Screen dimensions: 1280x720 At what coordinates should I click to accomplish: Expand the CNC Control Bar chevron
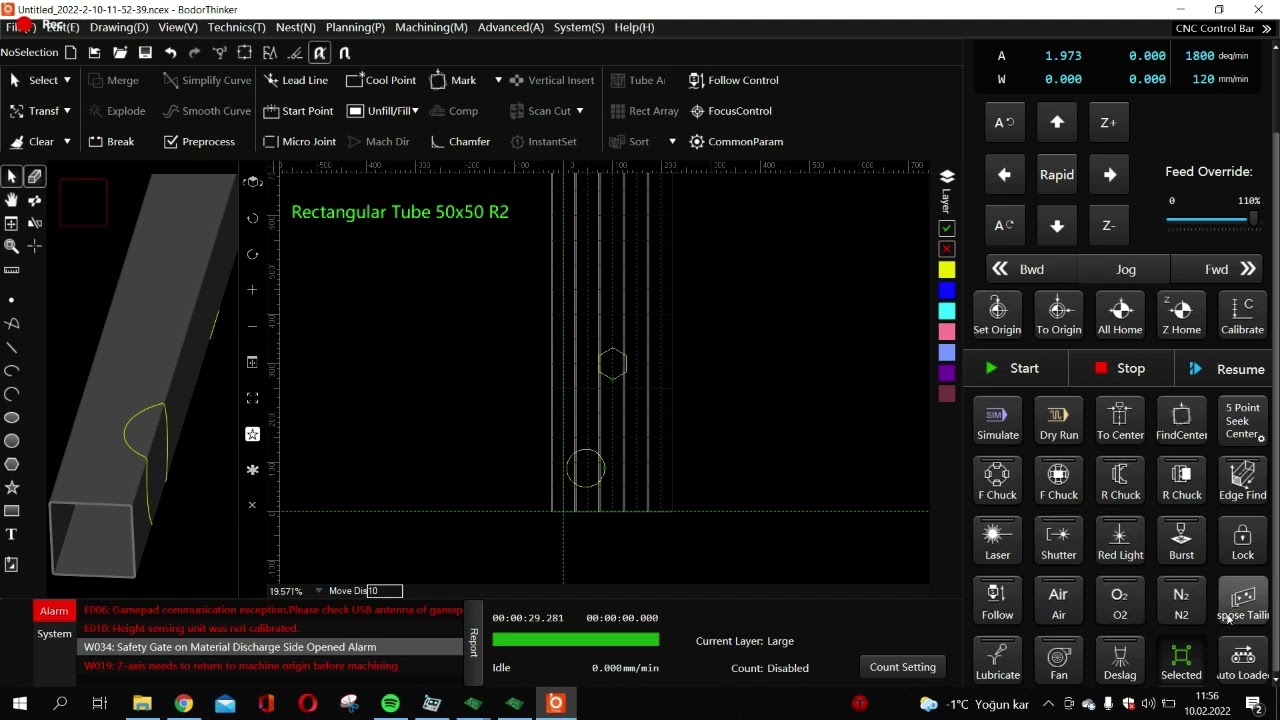point(1267,28)
